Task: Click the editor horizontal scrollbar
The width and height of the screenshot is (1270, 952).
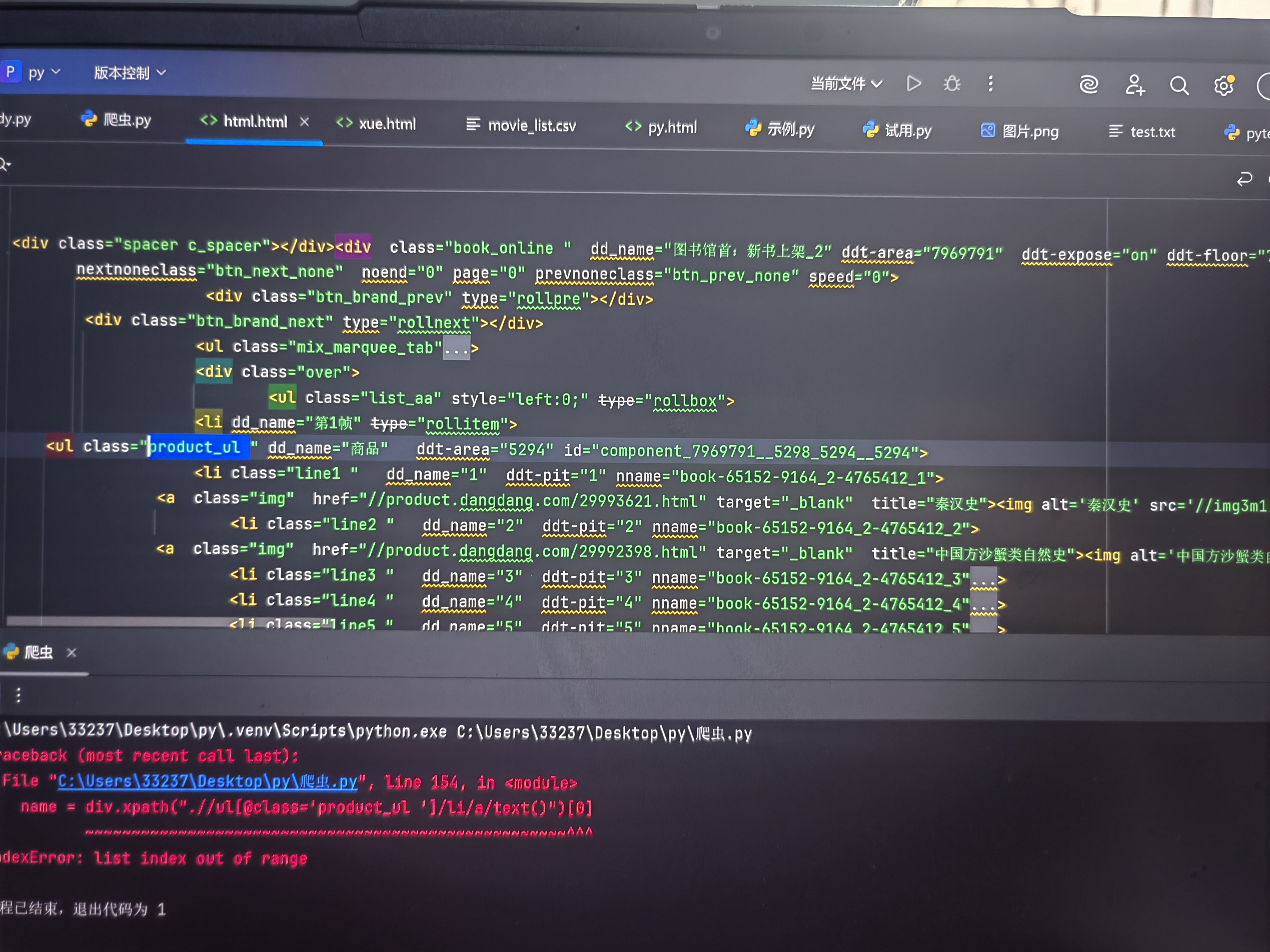Action: coord(115,621)
